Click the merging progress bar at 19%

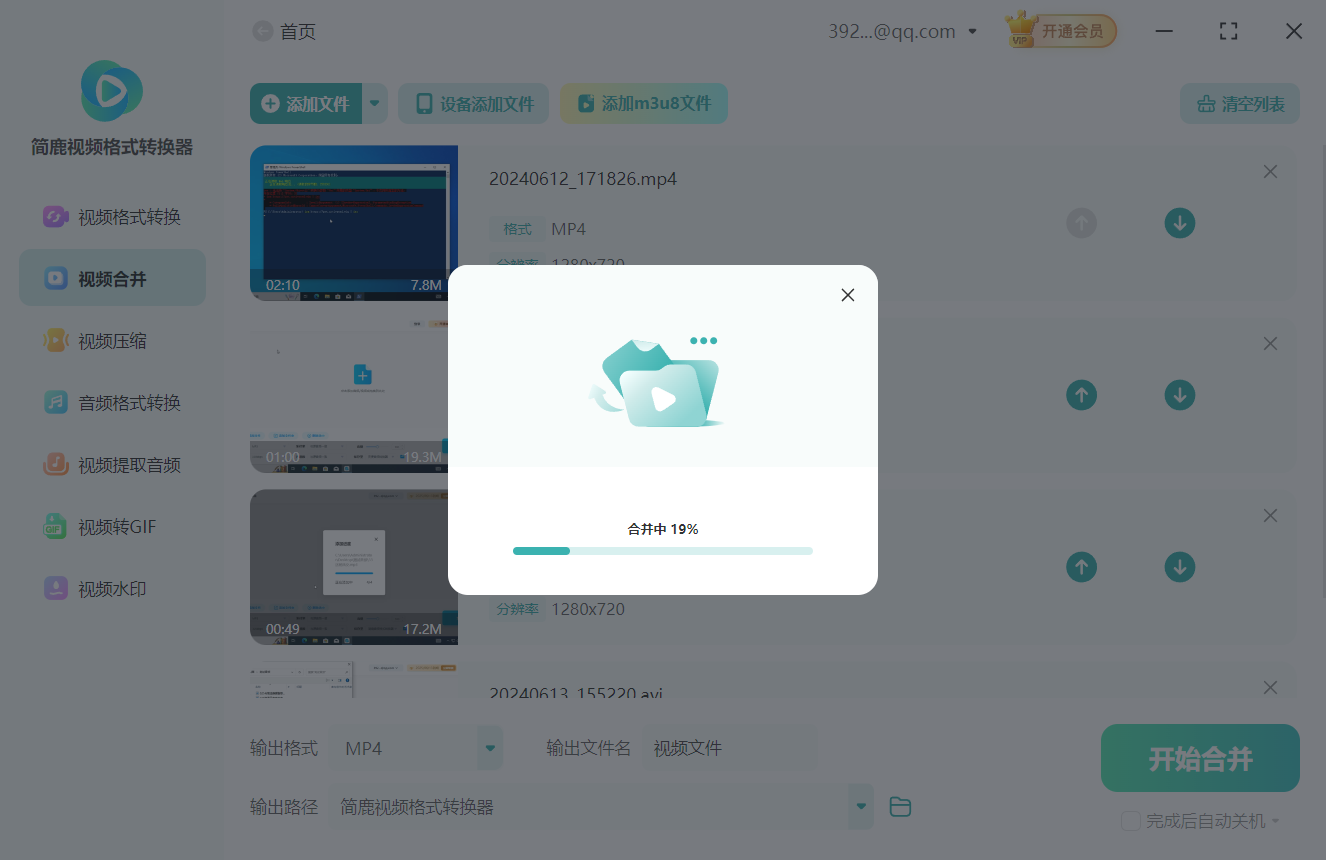pyautogui.click(x=662, y=550)
